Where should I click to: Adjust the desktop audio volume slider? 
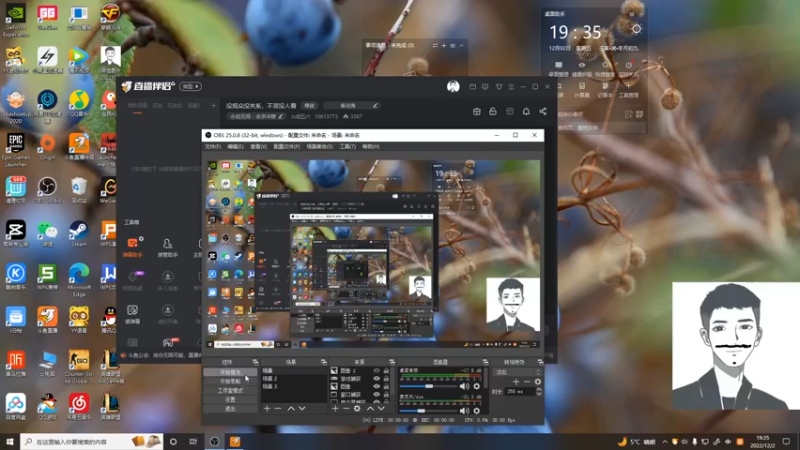(x=429, y=387)
